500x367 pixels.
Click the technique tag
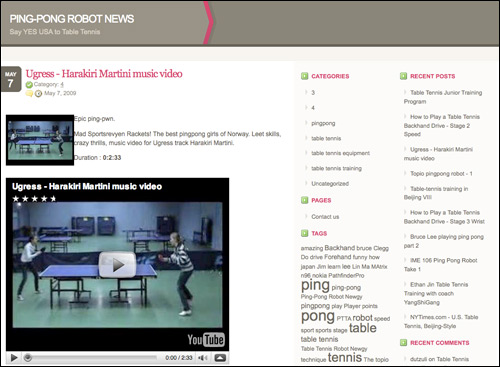coord(313,360)
